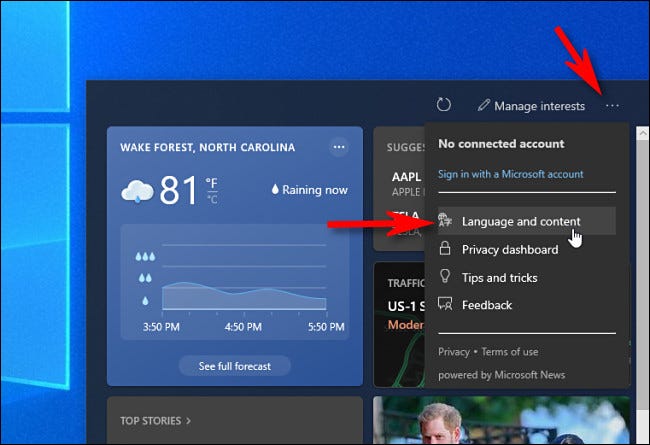
Task: Switch temperature unit to °C
Action: (211, 197)
